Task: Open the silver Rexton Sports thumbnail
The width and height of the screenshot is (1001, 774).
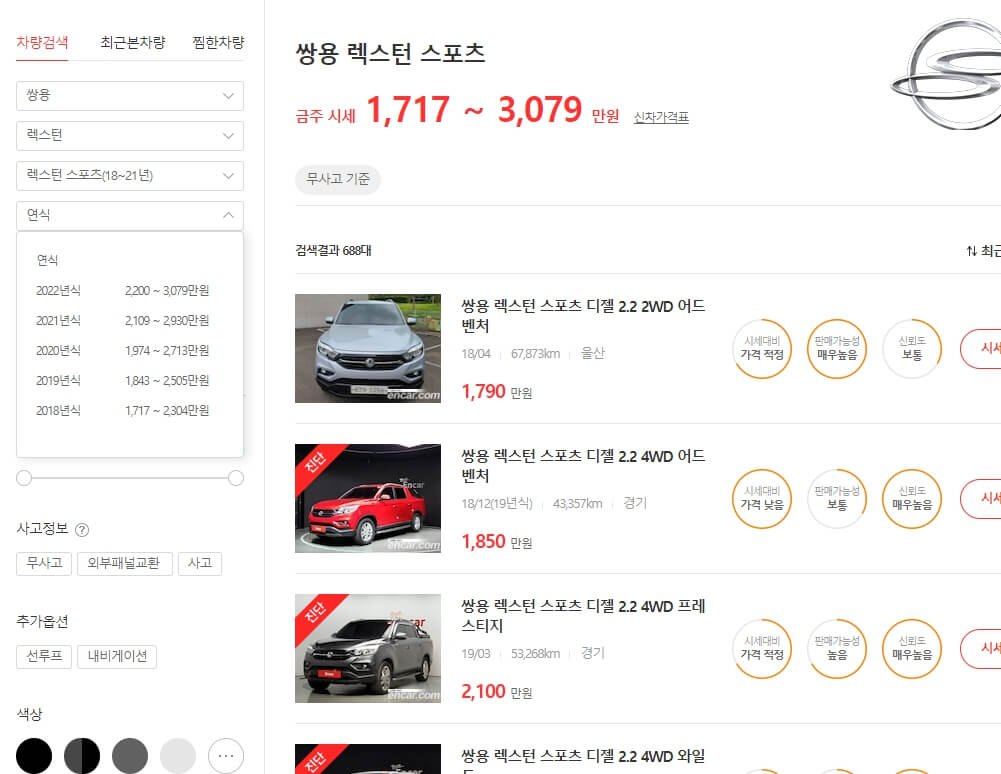Action: (368, 349)
